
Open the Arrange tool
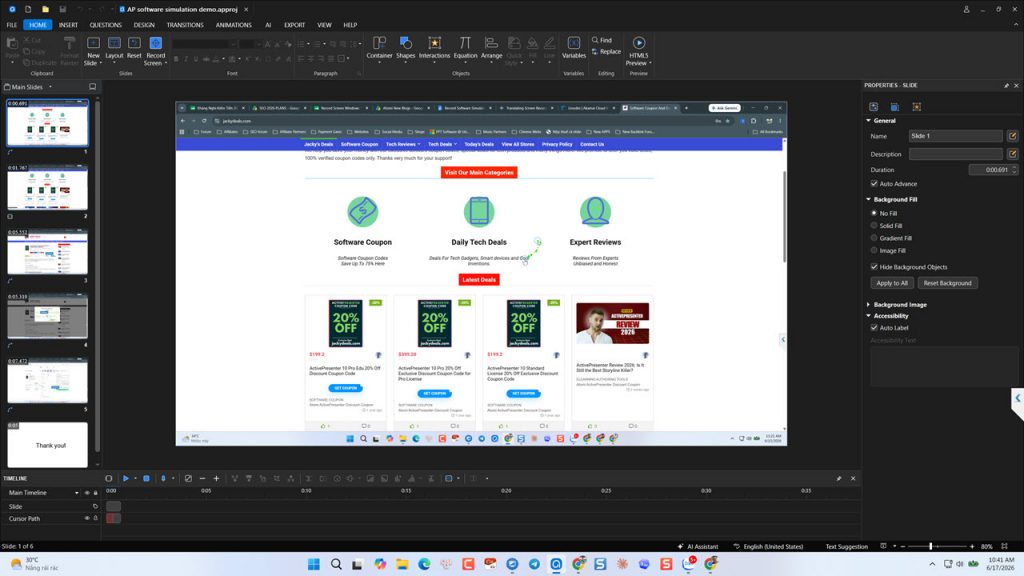tap(491, 48)
